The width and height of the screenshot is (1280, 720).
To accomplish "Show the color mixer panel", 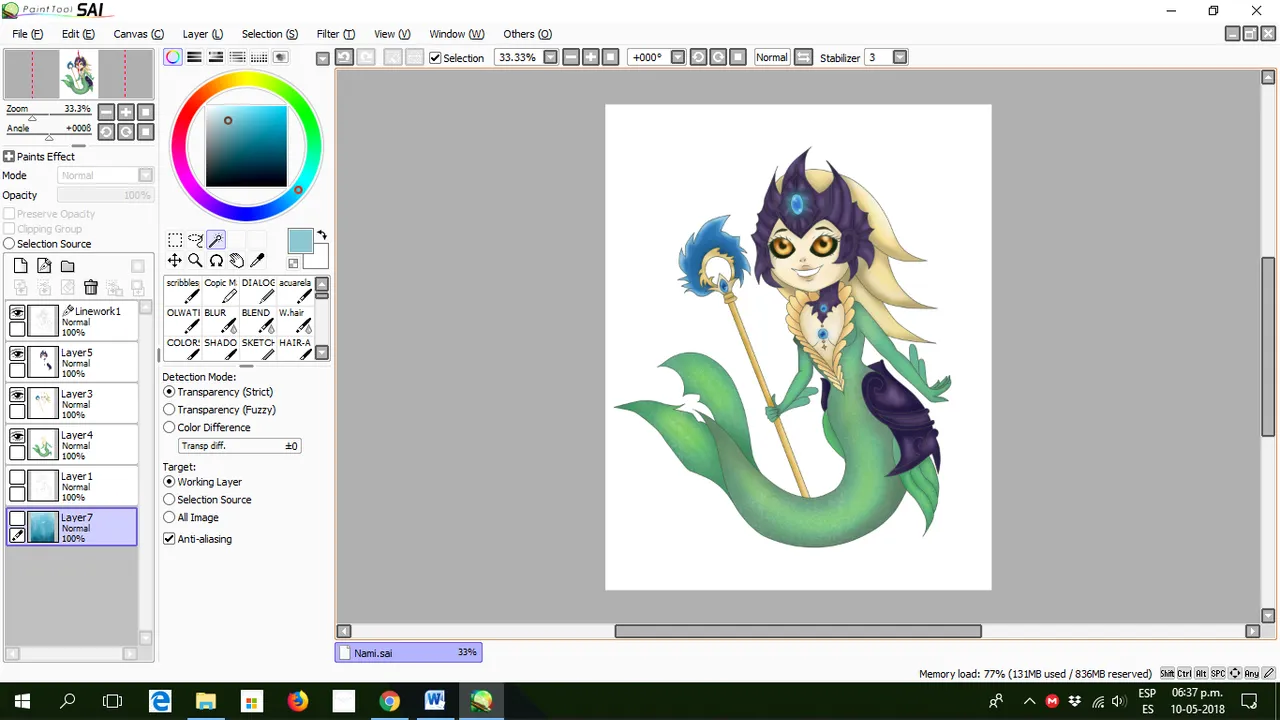I will click(237, 57).
